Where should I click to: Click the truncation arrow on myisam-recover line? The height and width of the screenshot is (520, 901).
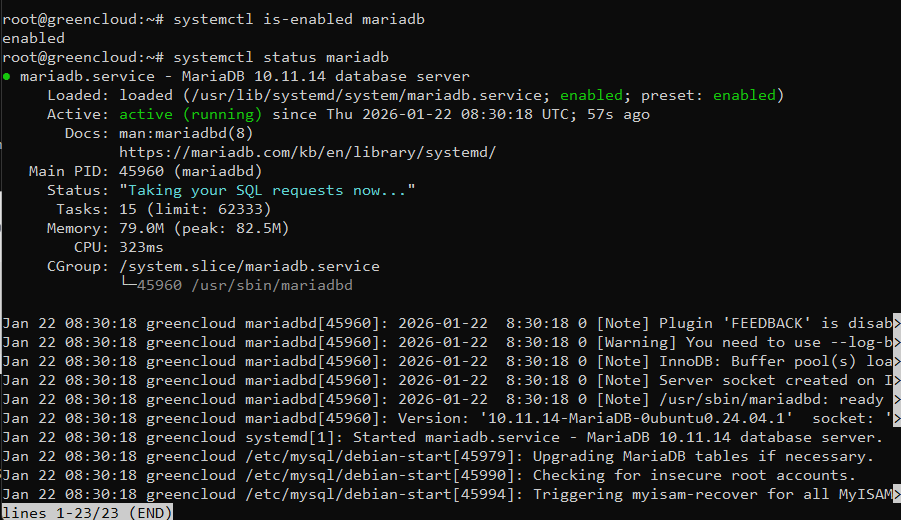click(x=896, y=494)
